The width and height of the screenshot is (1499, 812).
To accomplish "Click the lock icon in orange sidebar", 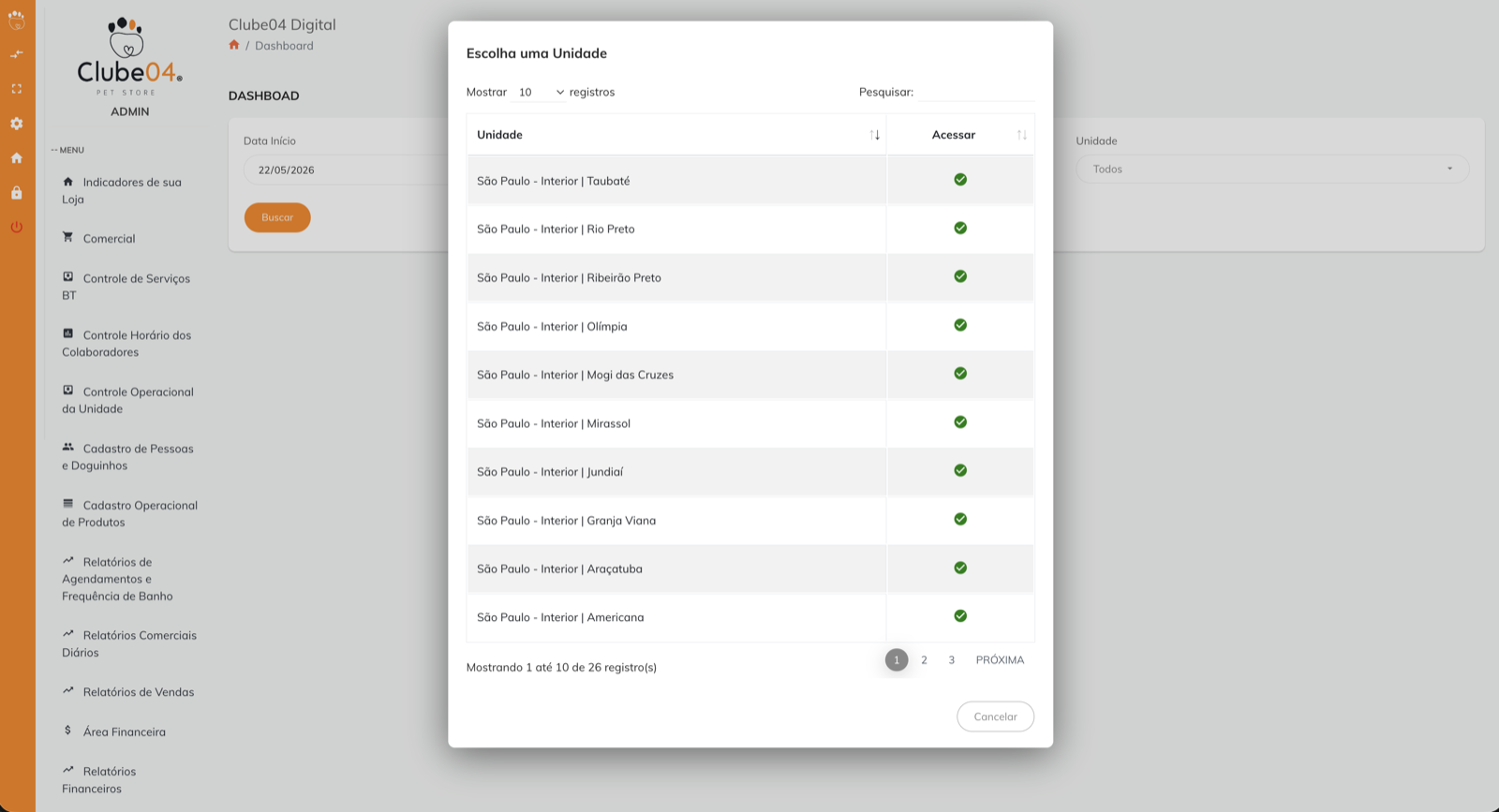I will pos(17,193).
